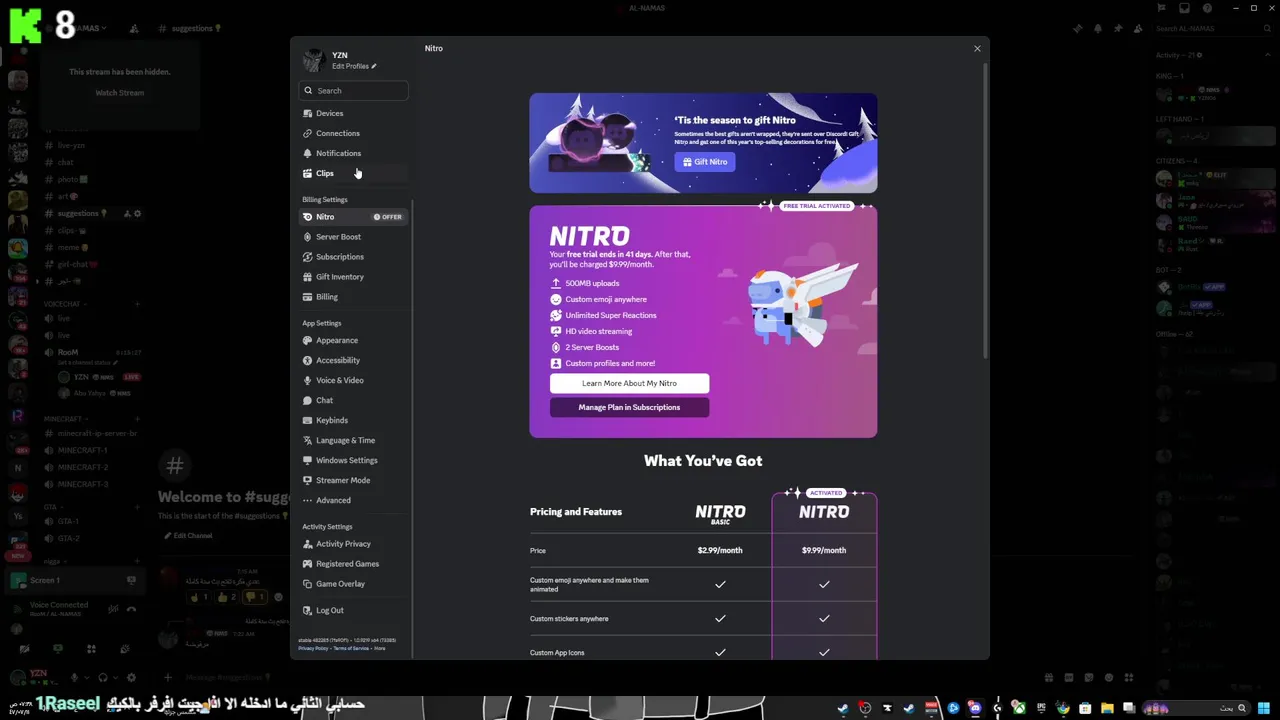Close the settings panel with X

[x=977, y=48]
